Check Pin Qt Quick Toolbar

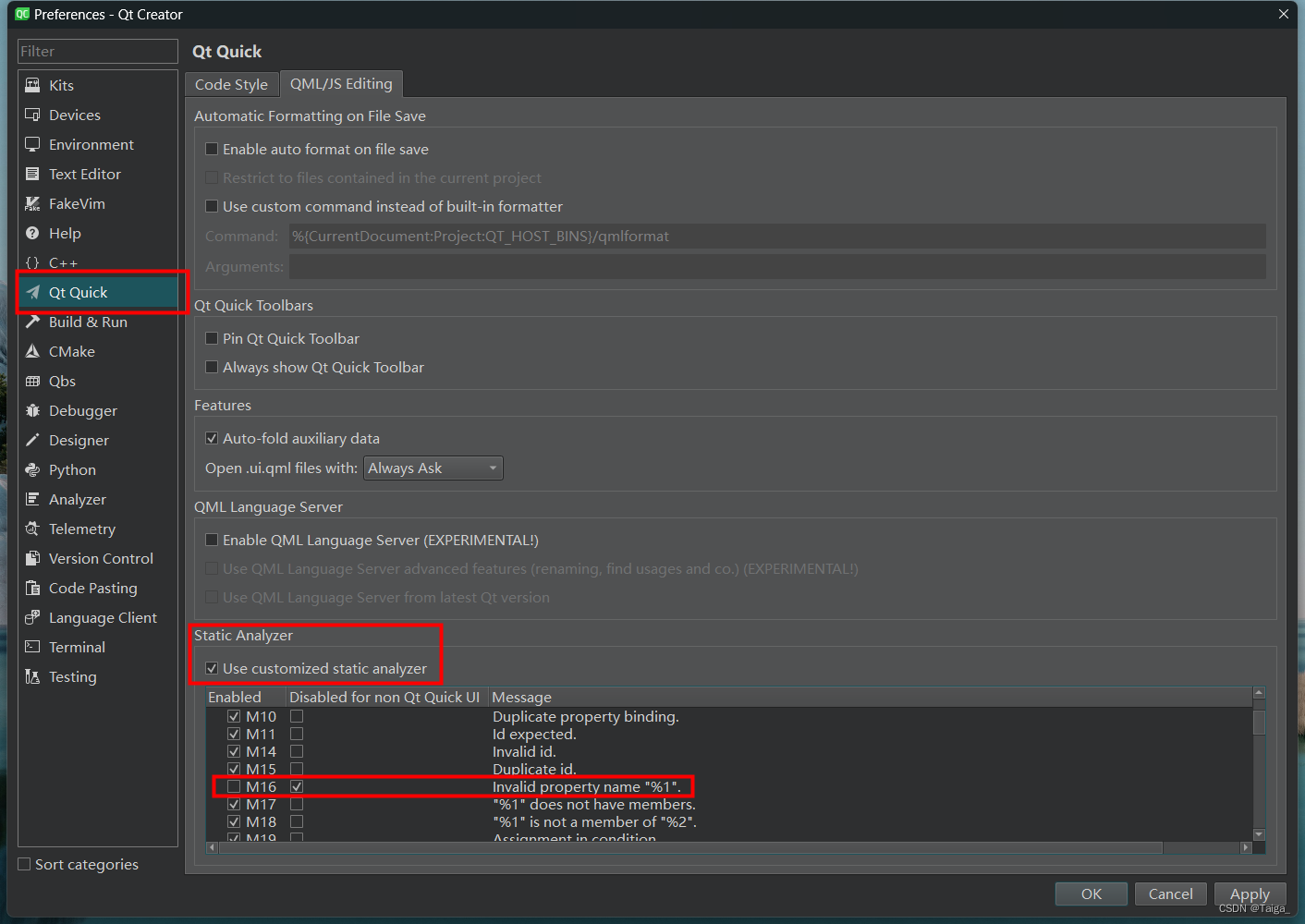point(212,338)
